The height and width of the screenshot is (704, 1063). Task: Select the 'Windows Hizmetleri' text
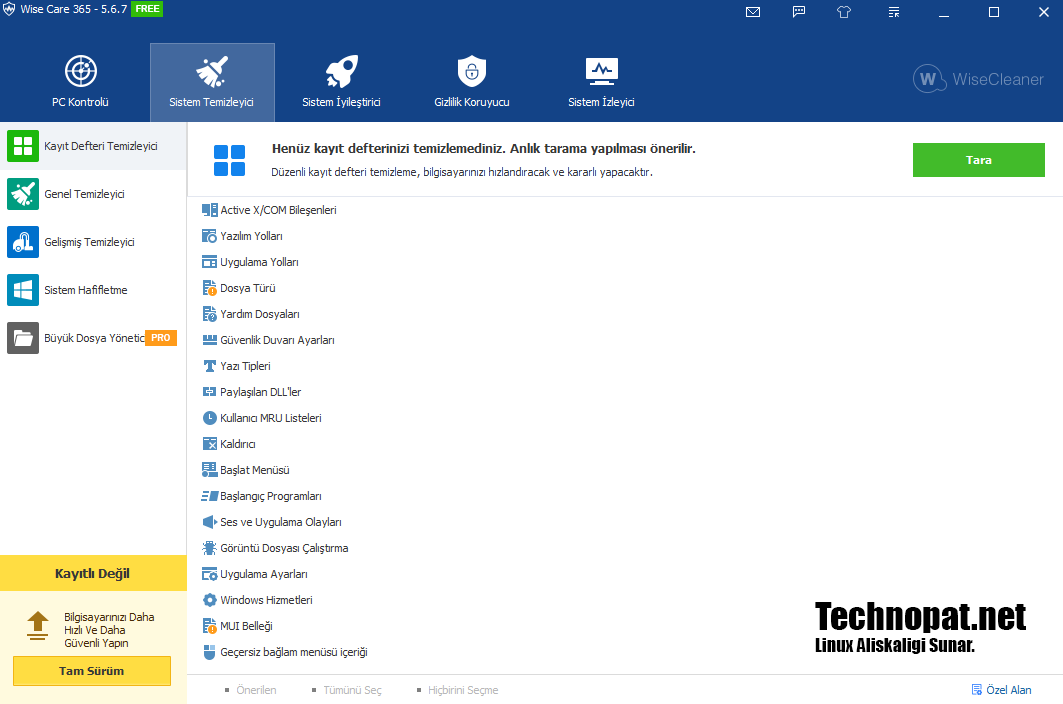coord(266,600)
